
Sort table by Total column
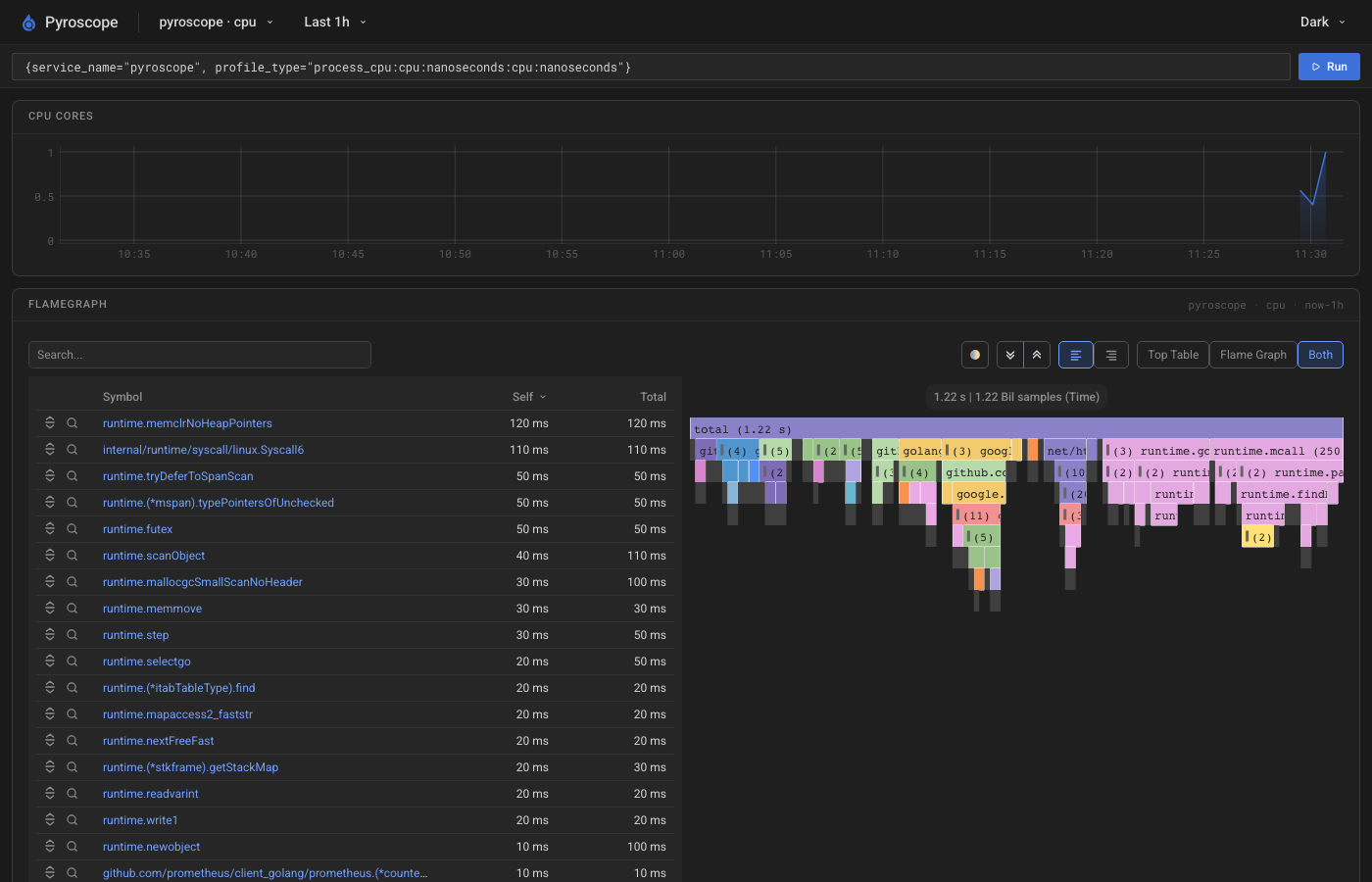(653, 397)
